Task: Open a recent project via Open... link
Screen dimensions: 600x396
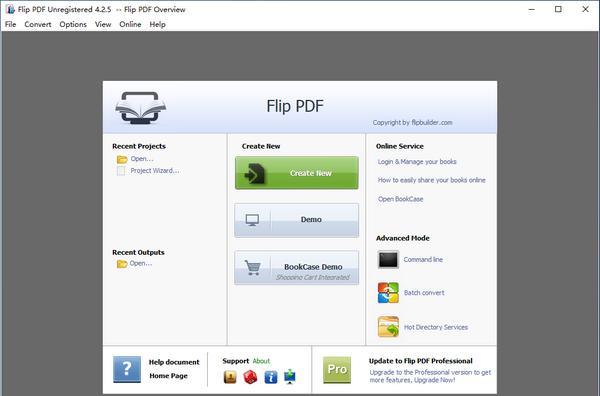Action: 142,159
